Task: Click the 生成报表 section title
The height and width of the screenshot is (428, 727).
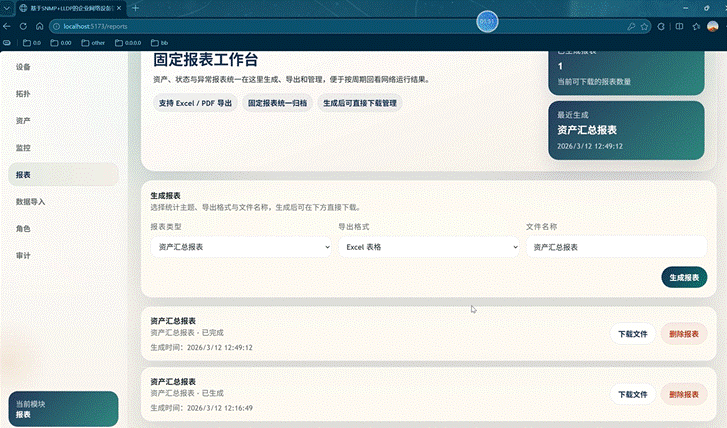Action: click(x=166, y=196)
